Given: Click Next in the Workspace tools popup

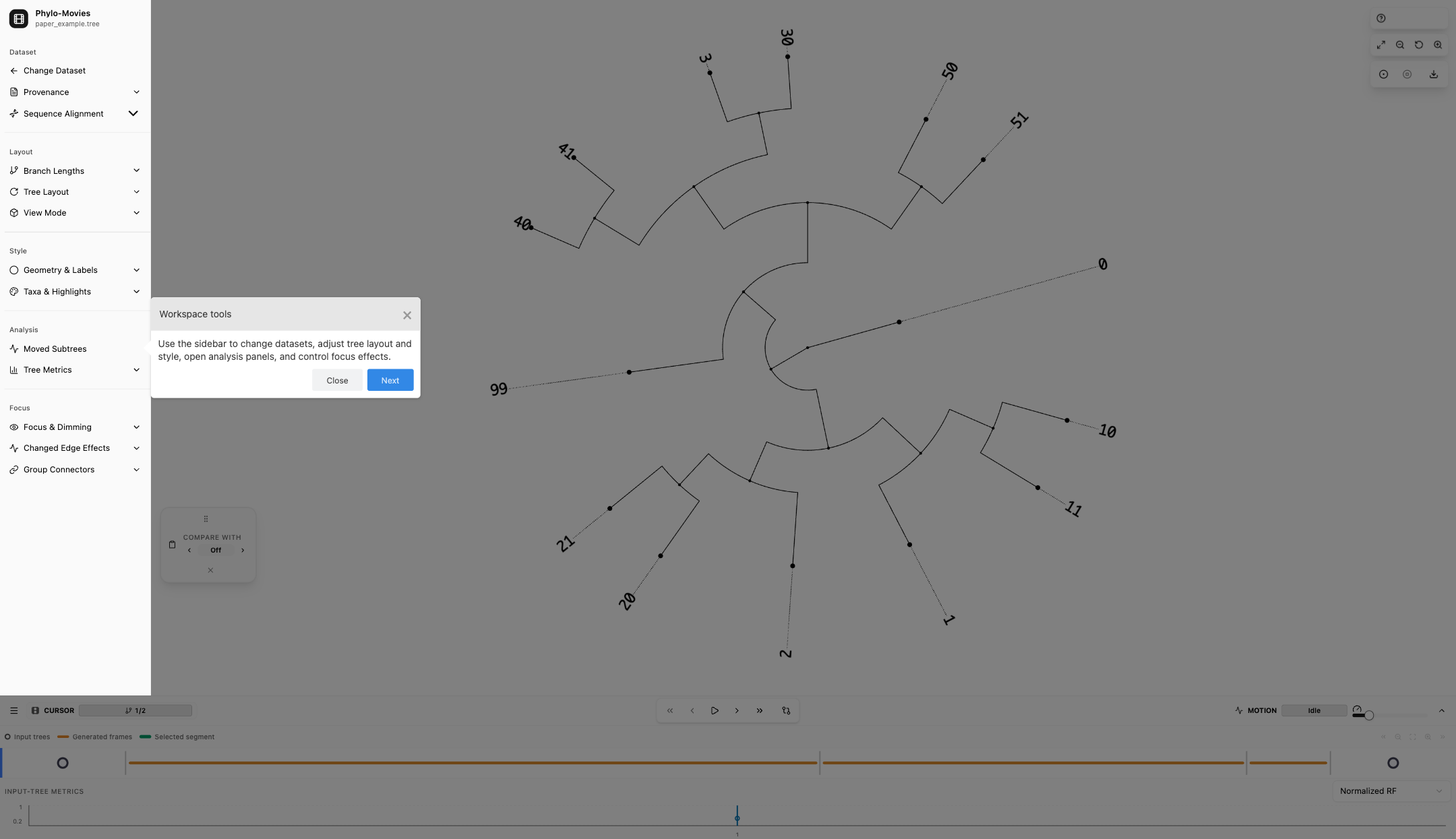Looking at the screenshot, I should [x=390, y=380].
